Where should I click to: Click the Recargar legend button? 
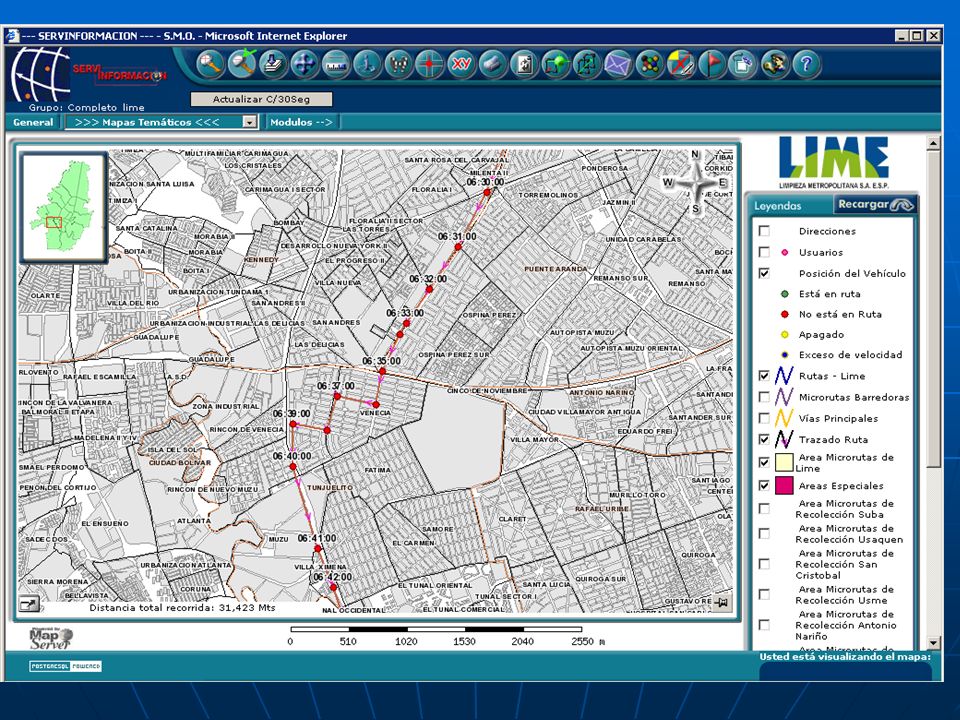[876, 204]
